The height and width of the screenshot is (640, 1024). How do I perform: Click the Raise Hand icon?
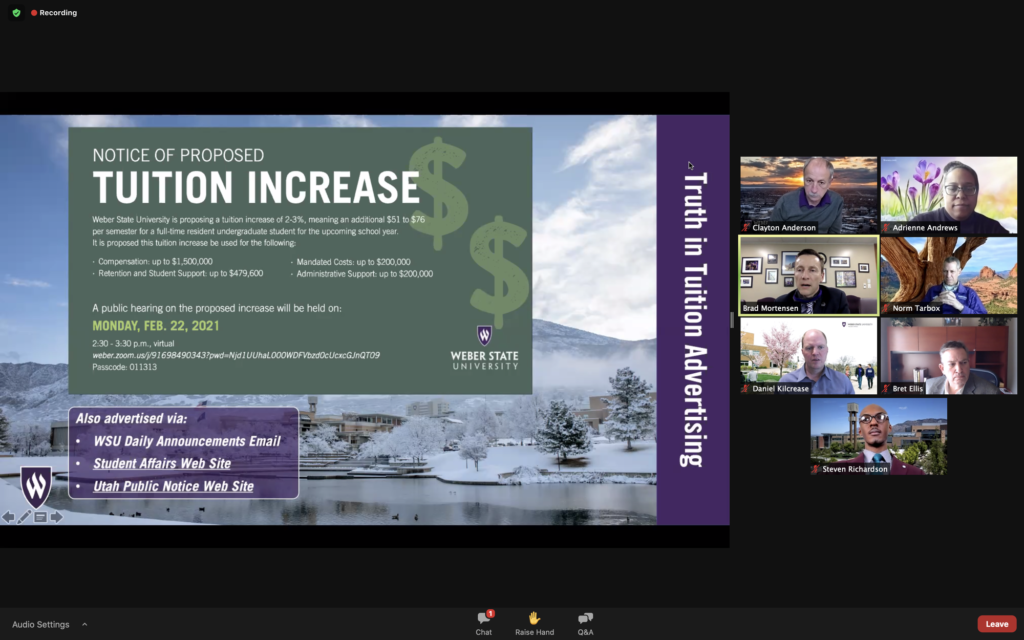534,618
